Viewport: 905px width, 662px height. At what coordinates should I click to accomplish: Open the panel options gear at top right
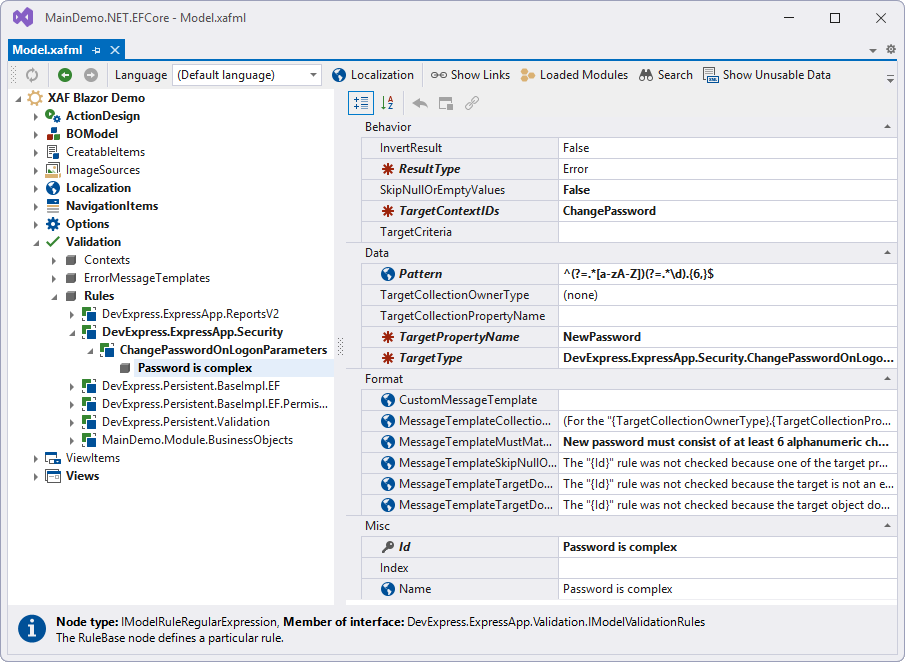[x=890, y=47]
